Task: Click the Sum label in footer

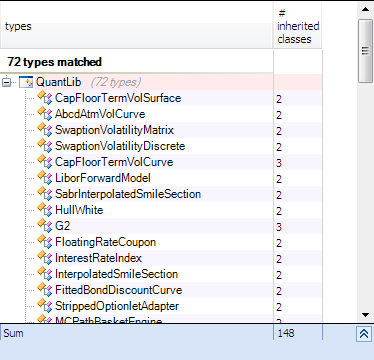Action: coord(13,333)
